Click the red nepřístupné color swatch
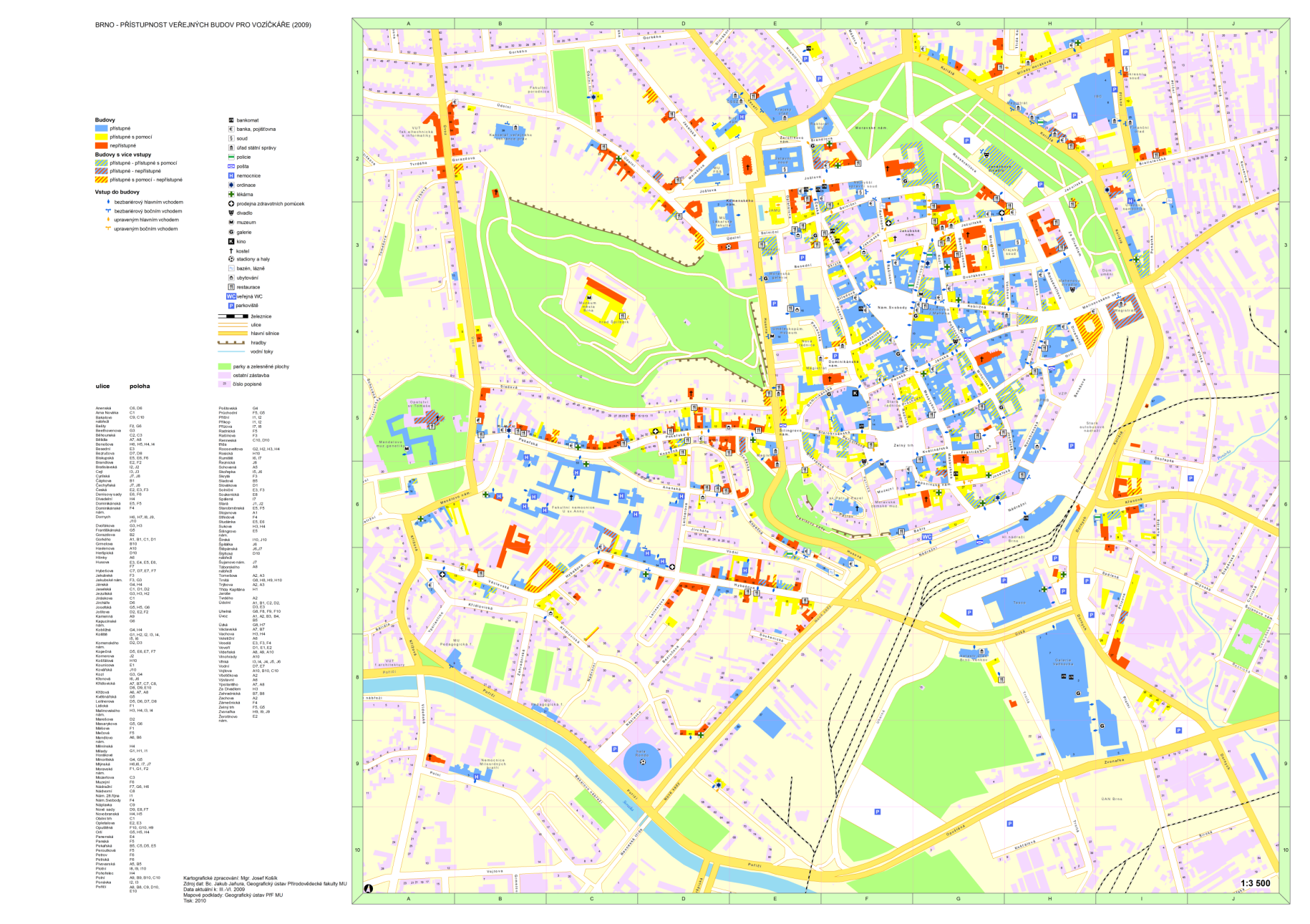This screenshot has width=1310, height=924. pos(101,145)
